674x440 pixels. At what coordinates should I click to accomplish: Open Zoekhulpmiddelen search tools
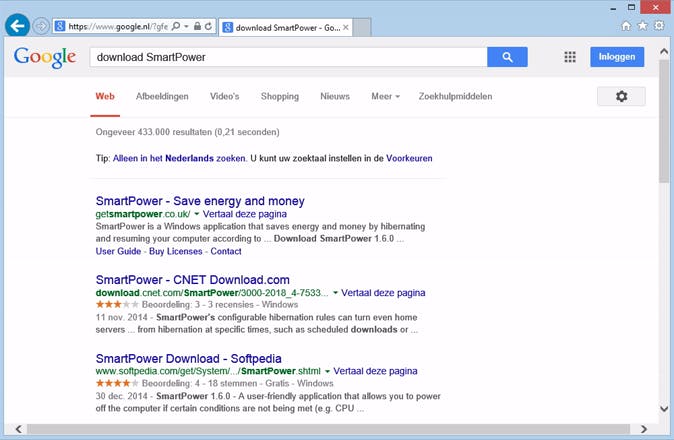click(x=455, y=96)
